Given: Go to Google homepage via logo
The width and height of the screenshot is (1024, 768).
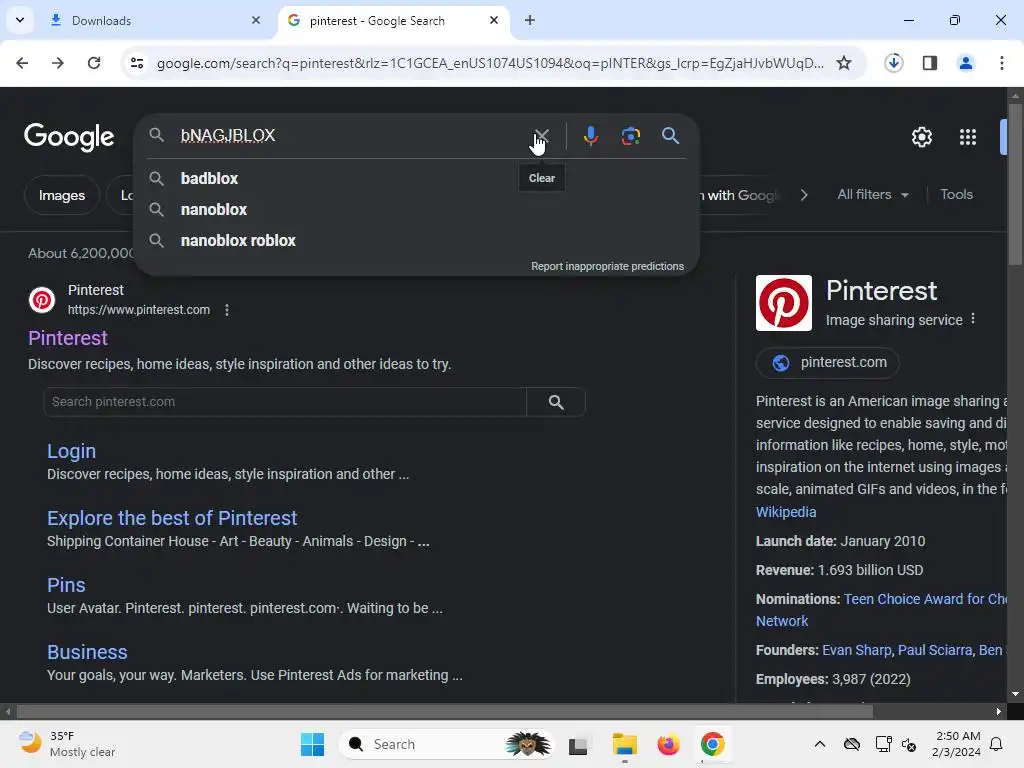Looking at the screenshot, I should [x=69, y=137].
